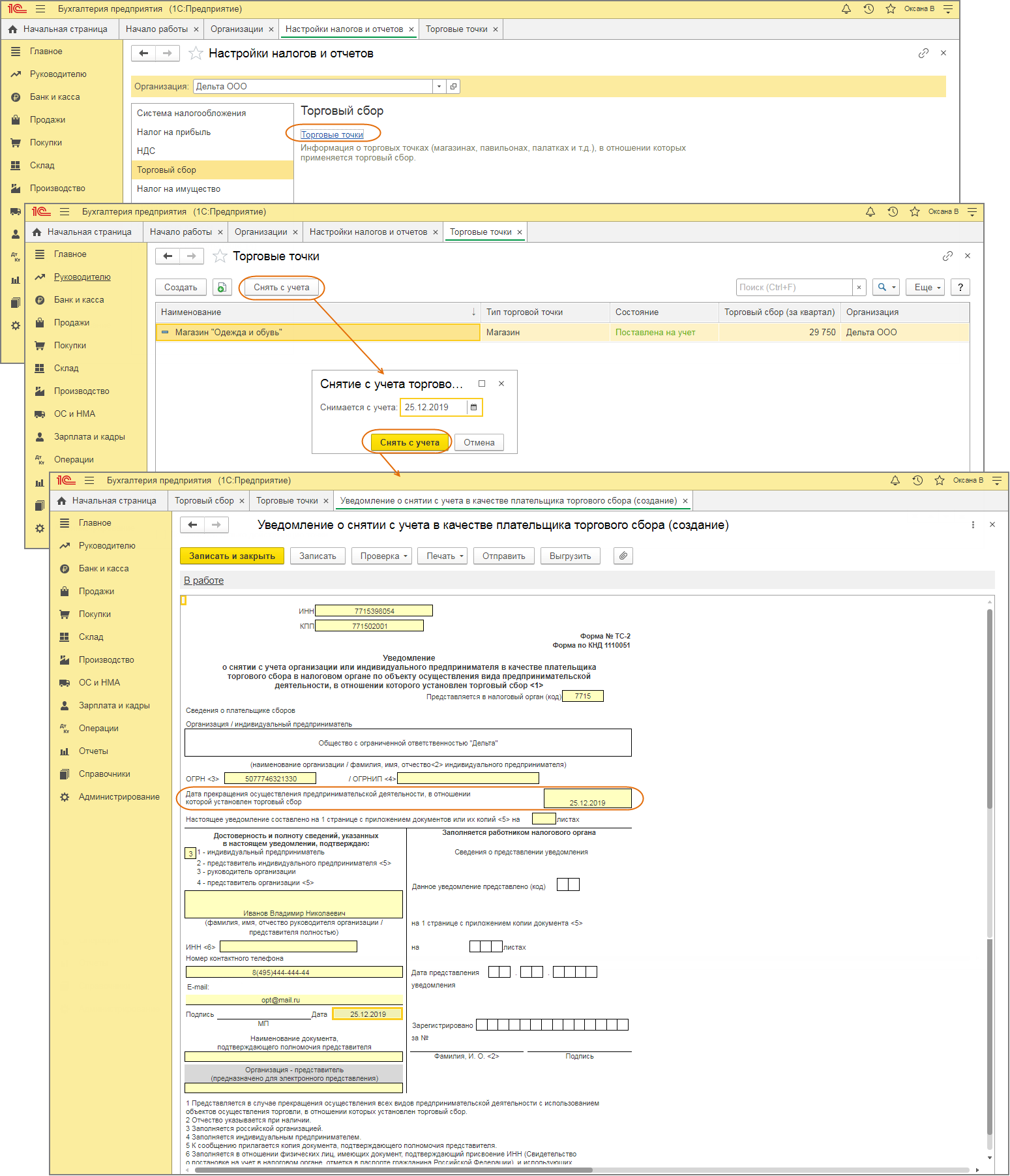Open Зарплата и кадры in front window sidebar
The height and width of the screenshot is (1176, 1010).
point(114,705)
